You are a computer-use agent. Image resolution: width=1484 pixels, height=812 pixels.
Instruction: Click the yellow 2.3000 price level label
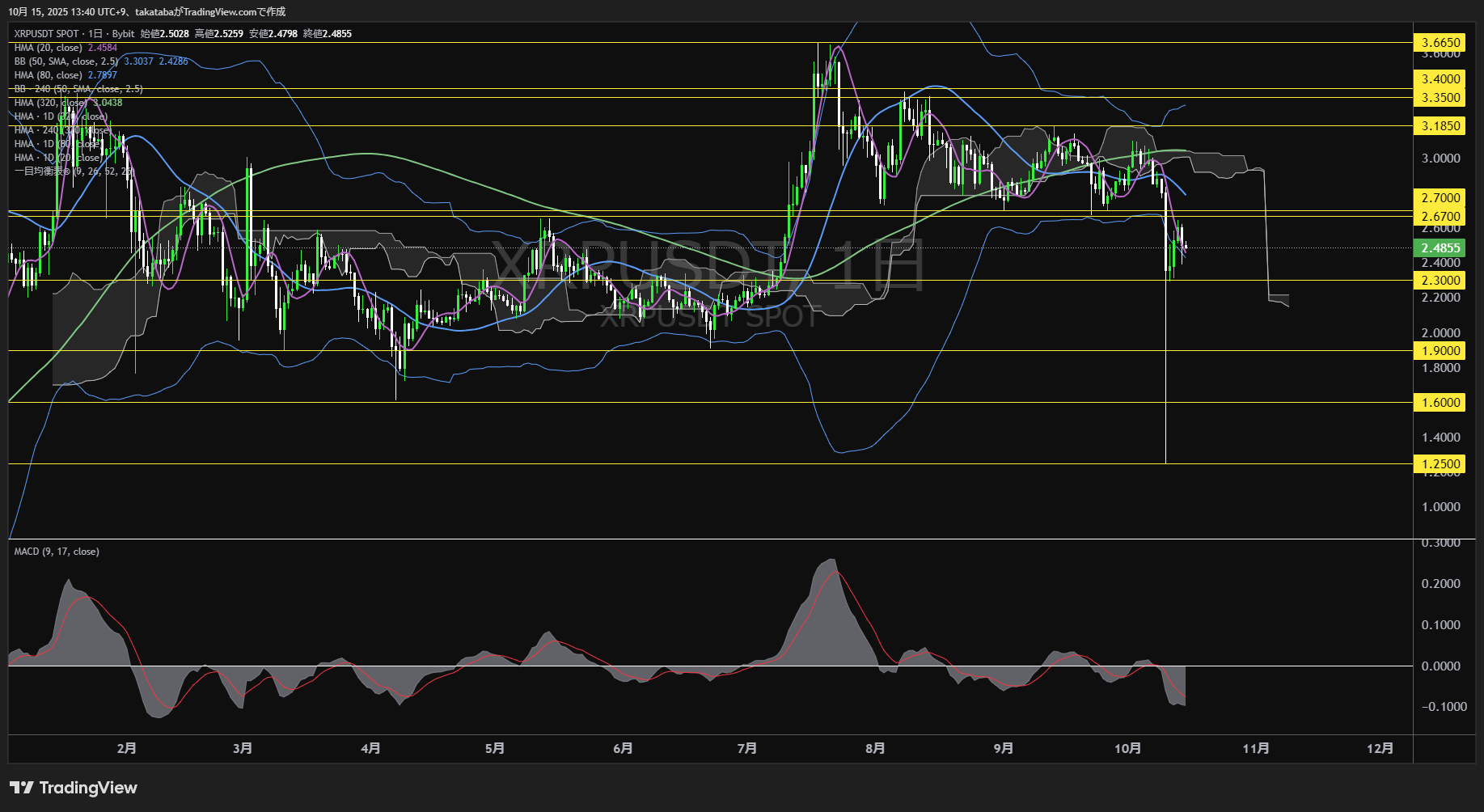pyautogui.click(x=1440, y=281)
